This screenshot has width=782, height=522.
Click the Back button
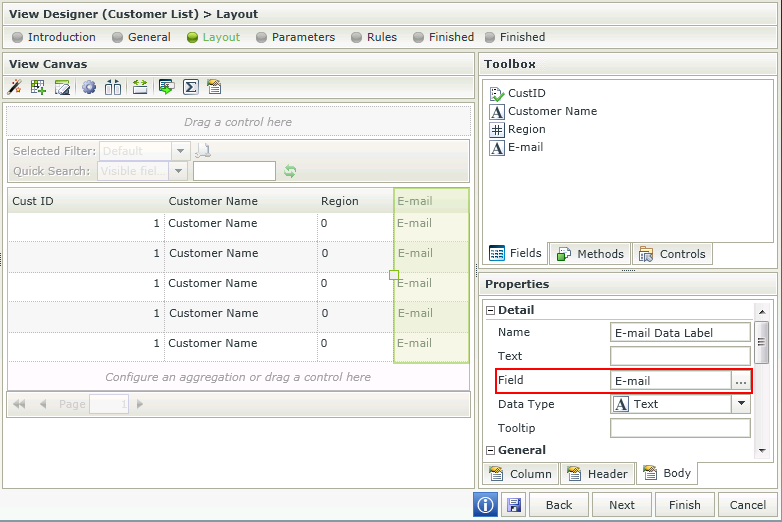pos(559,505)
